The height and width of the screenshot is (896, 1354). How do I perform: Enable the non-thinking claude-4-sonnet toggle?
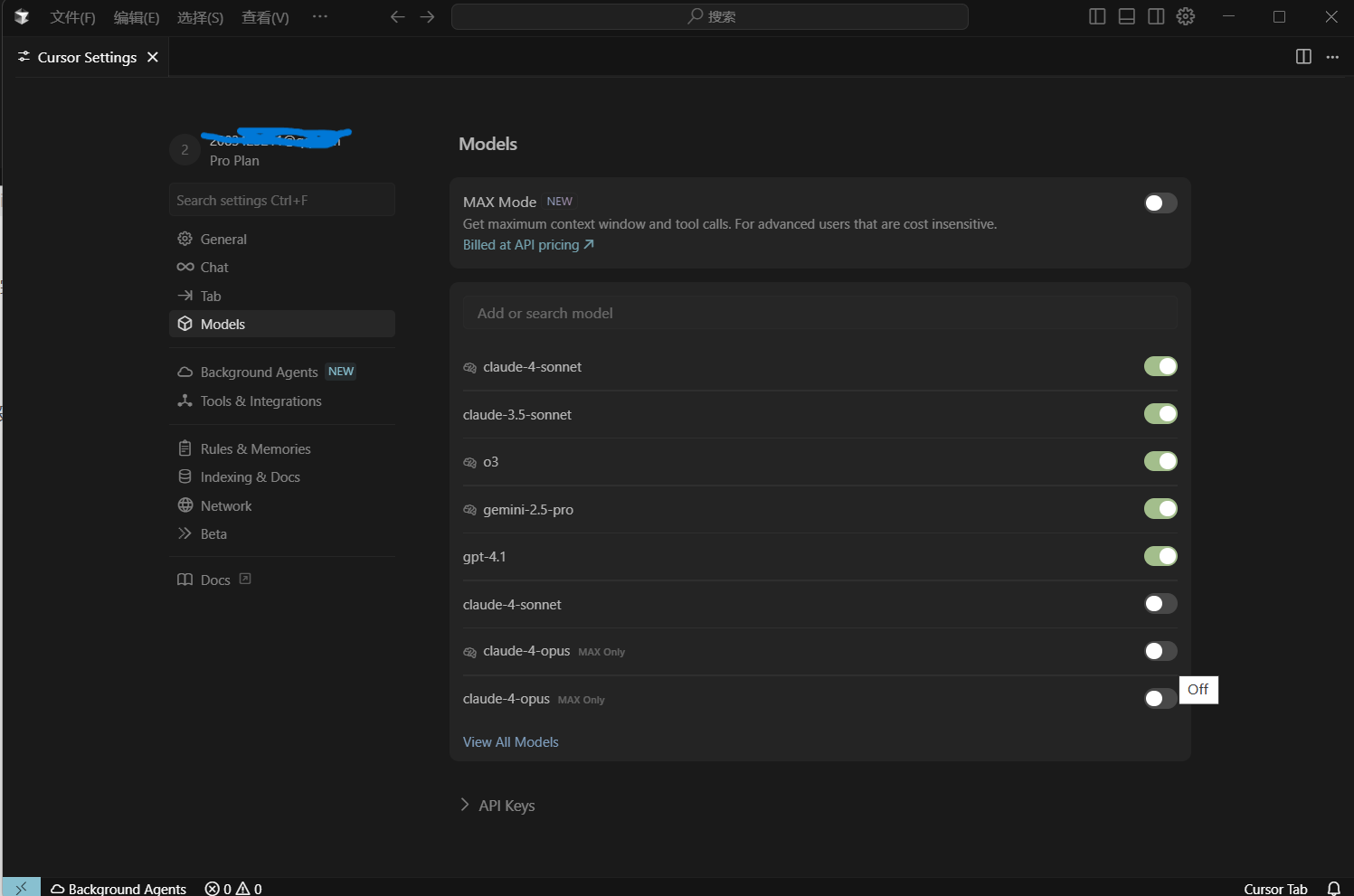[1160, 603]
